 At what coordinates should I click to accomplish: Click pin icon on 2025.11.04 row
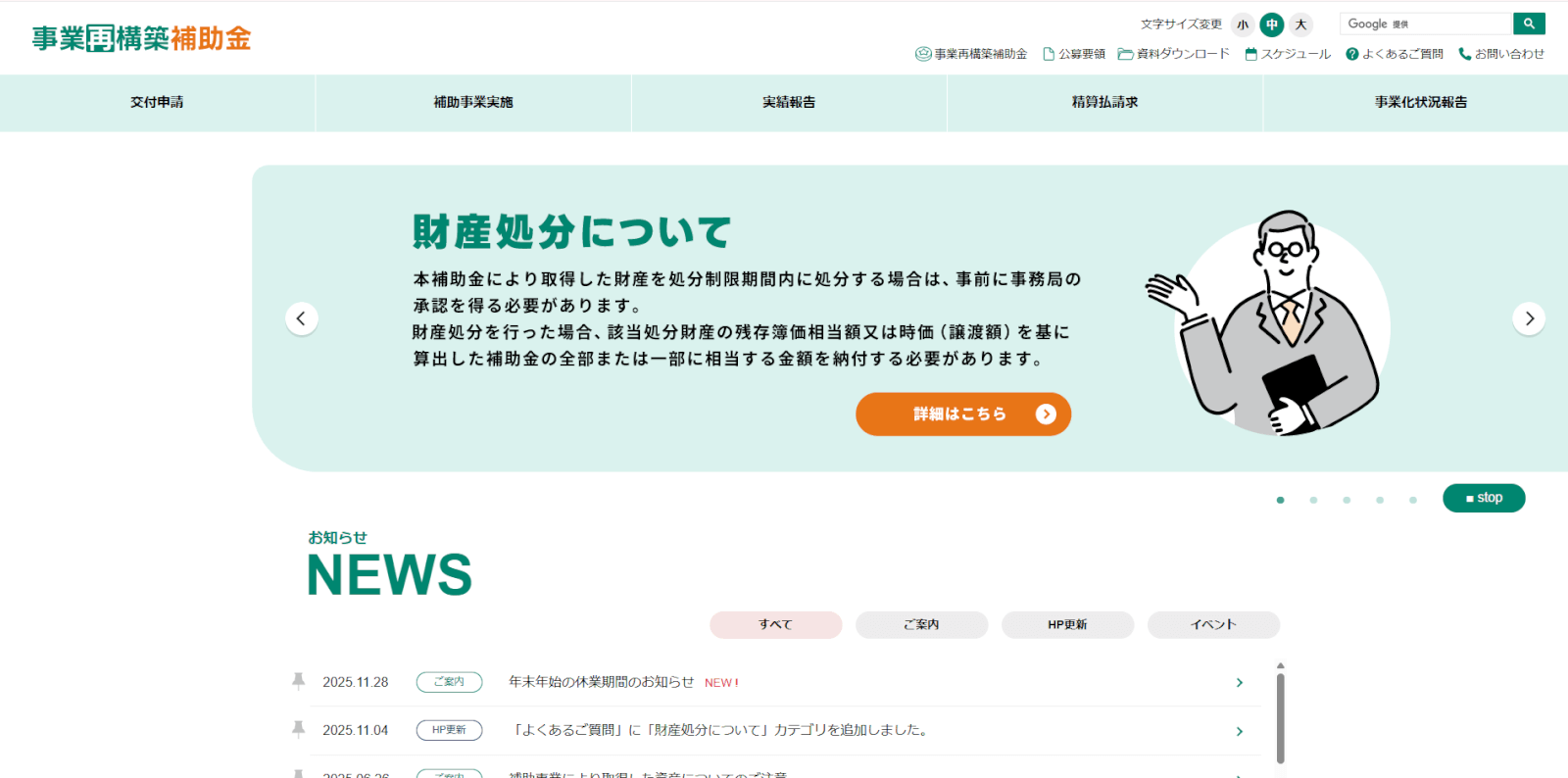(x=299, y=729)
